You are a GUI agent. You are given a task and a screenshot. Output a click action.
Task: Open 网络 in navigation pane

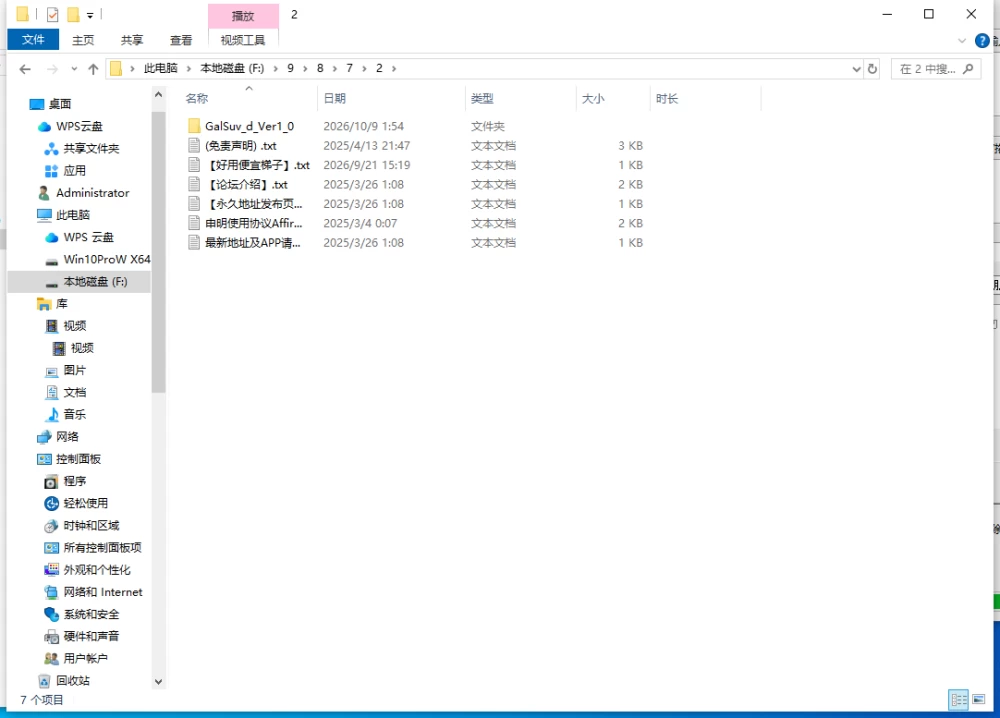tap(68, 437)
